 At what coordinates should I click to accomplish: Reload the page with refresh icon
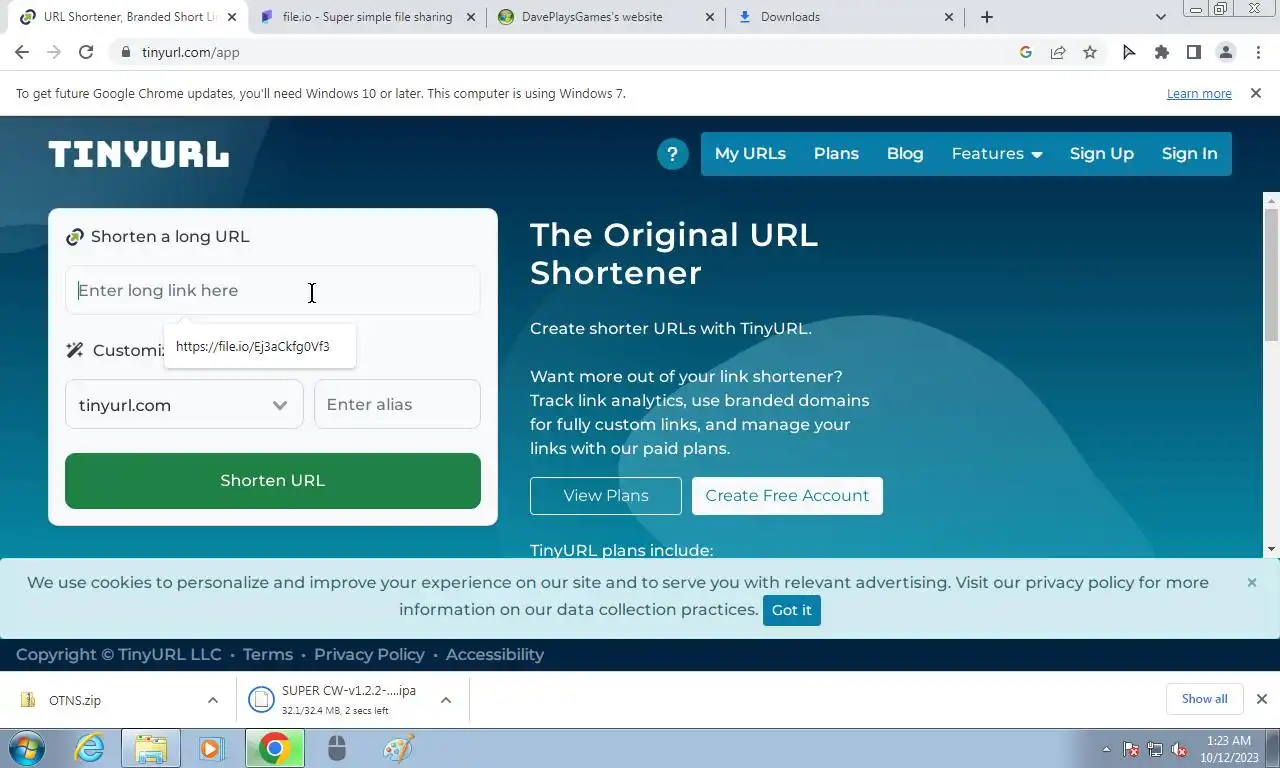click(x=86, y=52)
